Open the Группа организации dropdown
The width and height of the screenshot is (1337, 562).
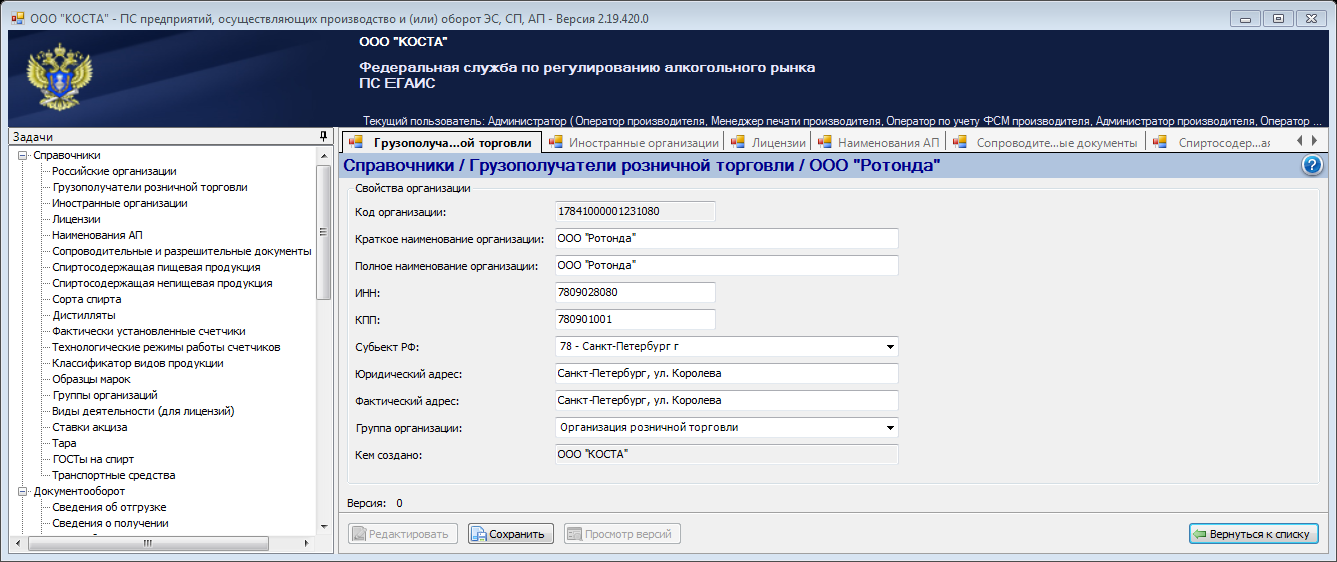(889, 428)
